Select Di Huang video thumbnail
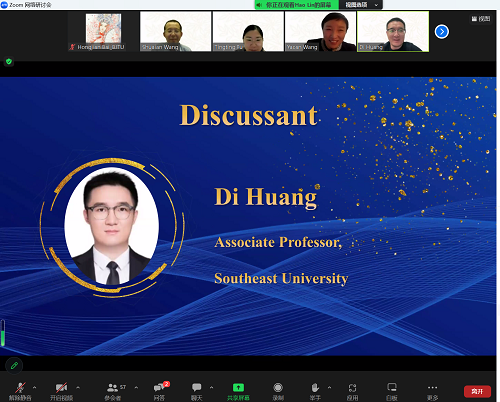 pos(393,31)
